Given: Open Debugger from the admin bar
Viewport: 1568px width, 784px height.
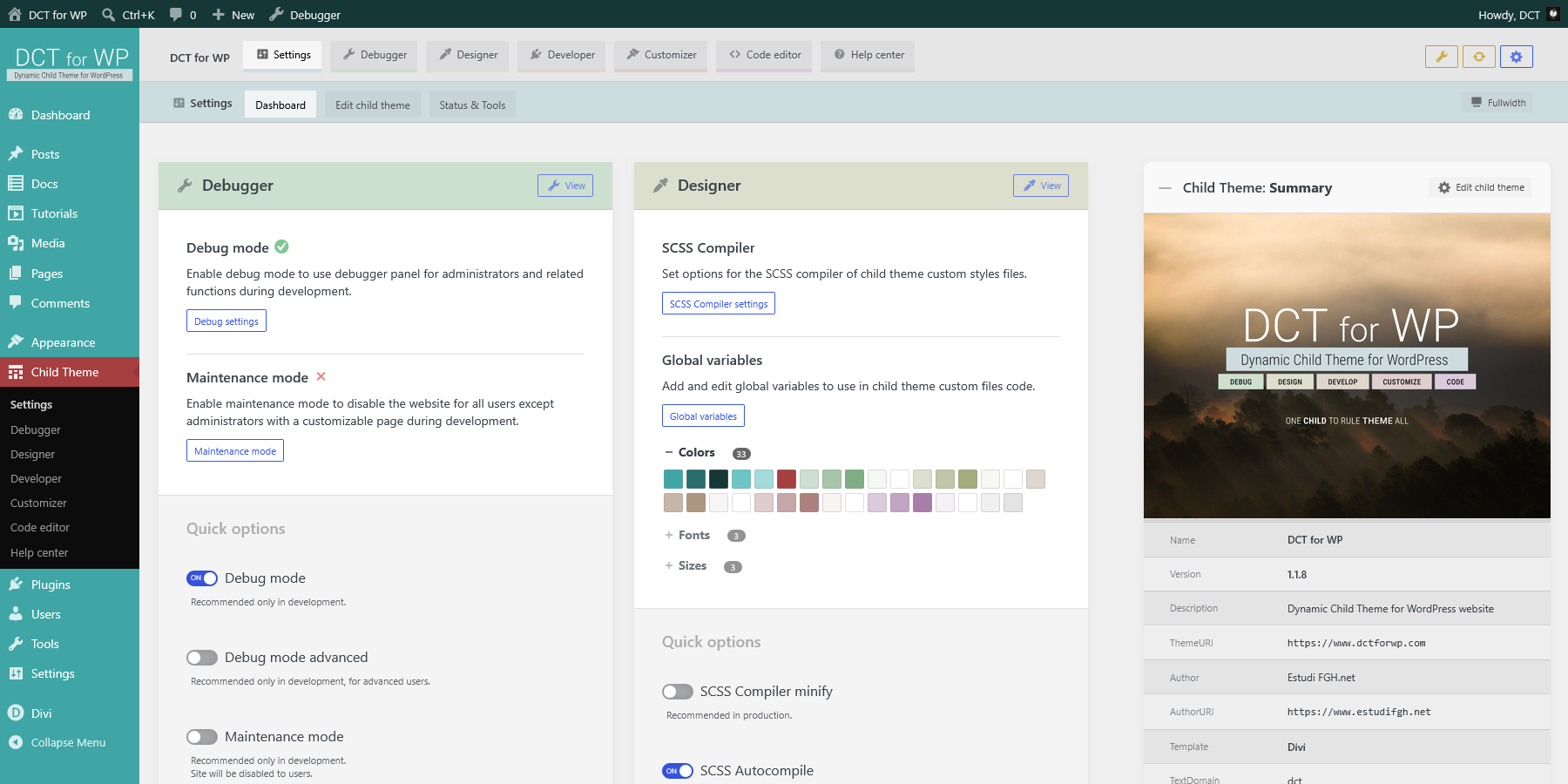Looking at the screenshot, I should [306, 14].
